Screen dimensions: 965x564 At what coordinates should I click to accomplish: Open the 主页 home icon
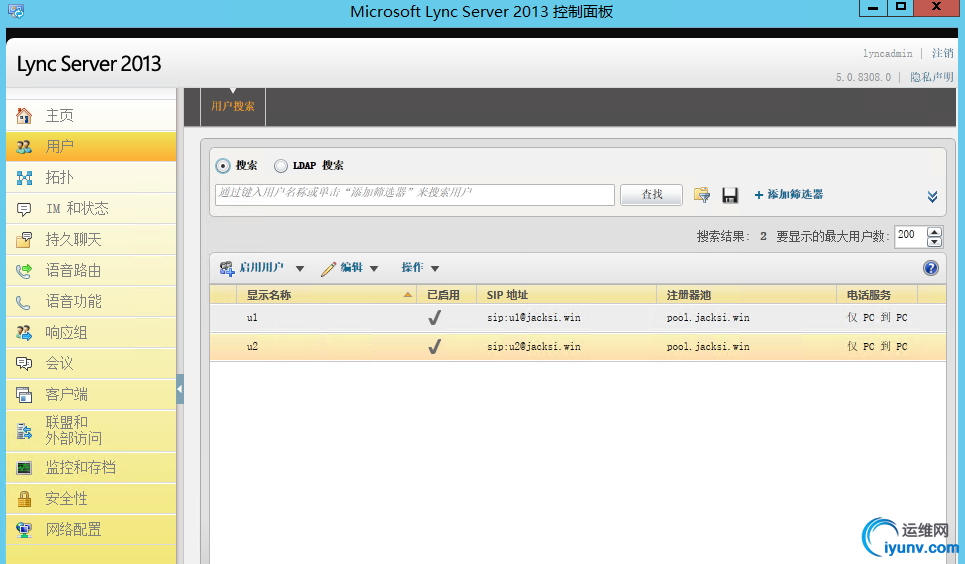pos(24,115)
